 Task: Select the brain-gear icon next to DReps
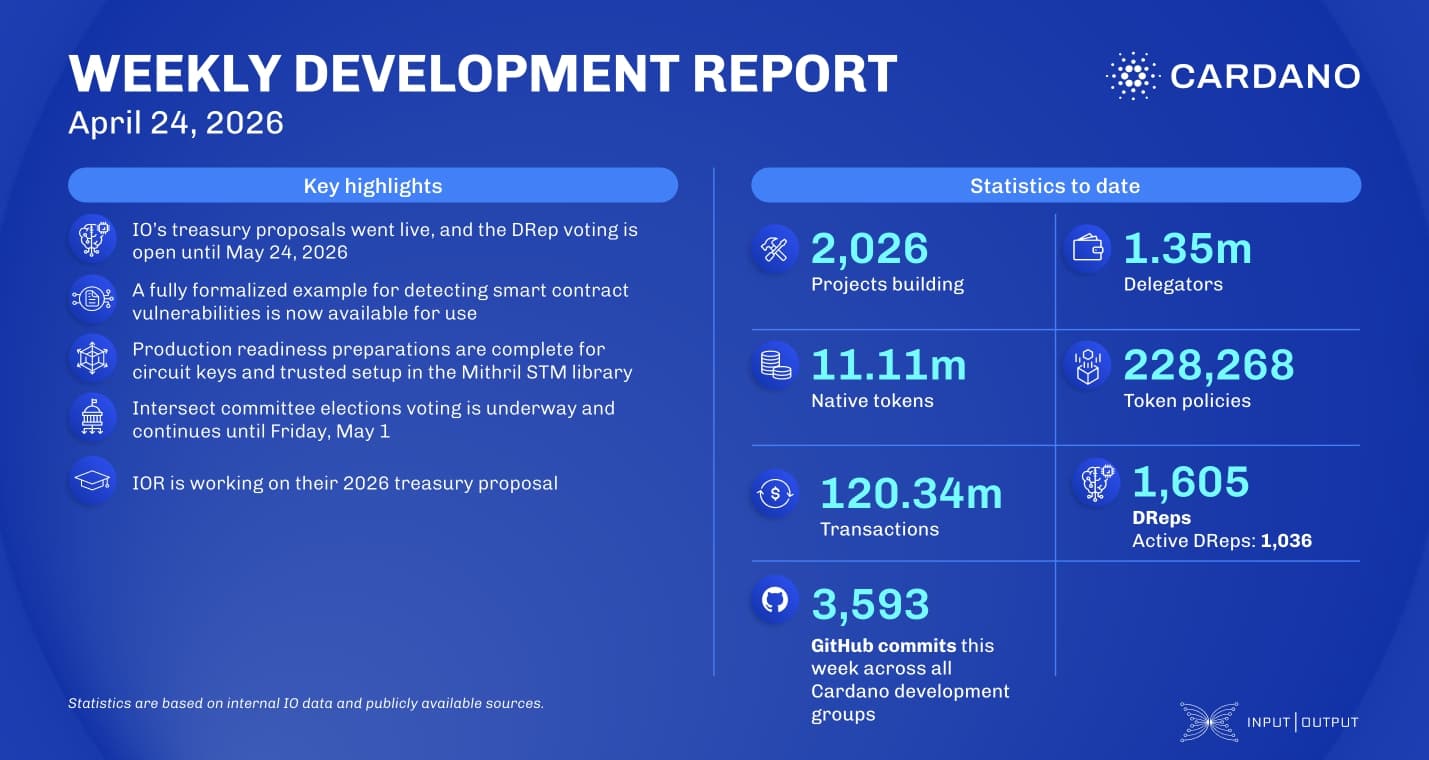pyautogui.click(x=1096, y=481)
